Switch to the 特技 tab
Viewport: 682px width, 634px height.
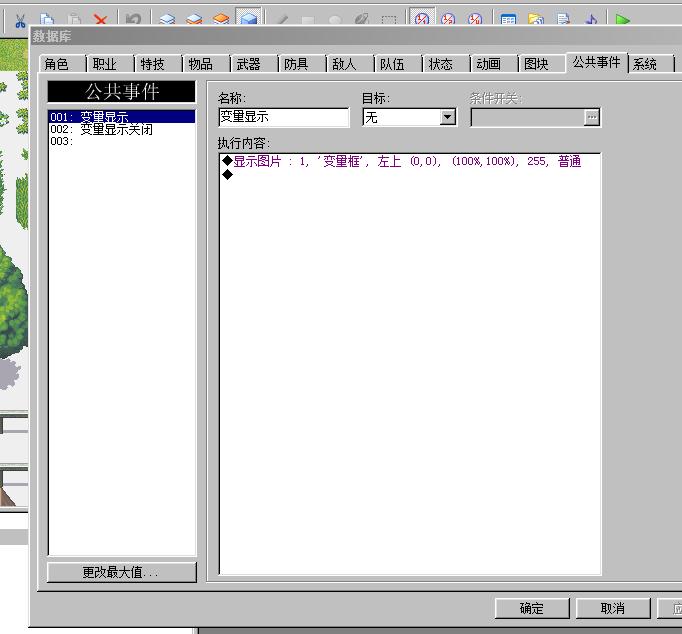coord(157,64)
